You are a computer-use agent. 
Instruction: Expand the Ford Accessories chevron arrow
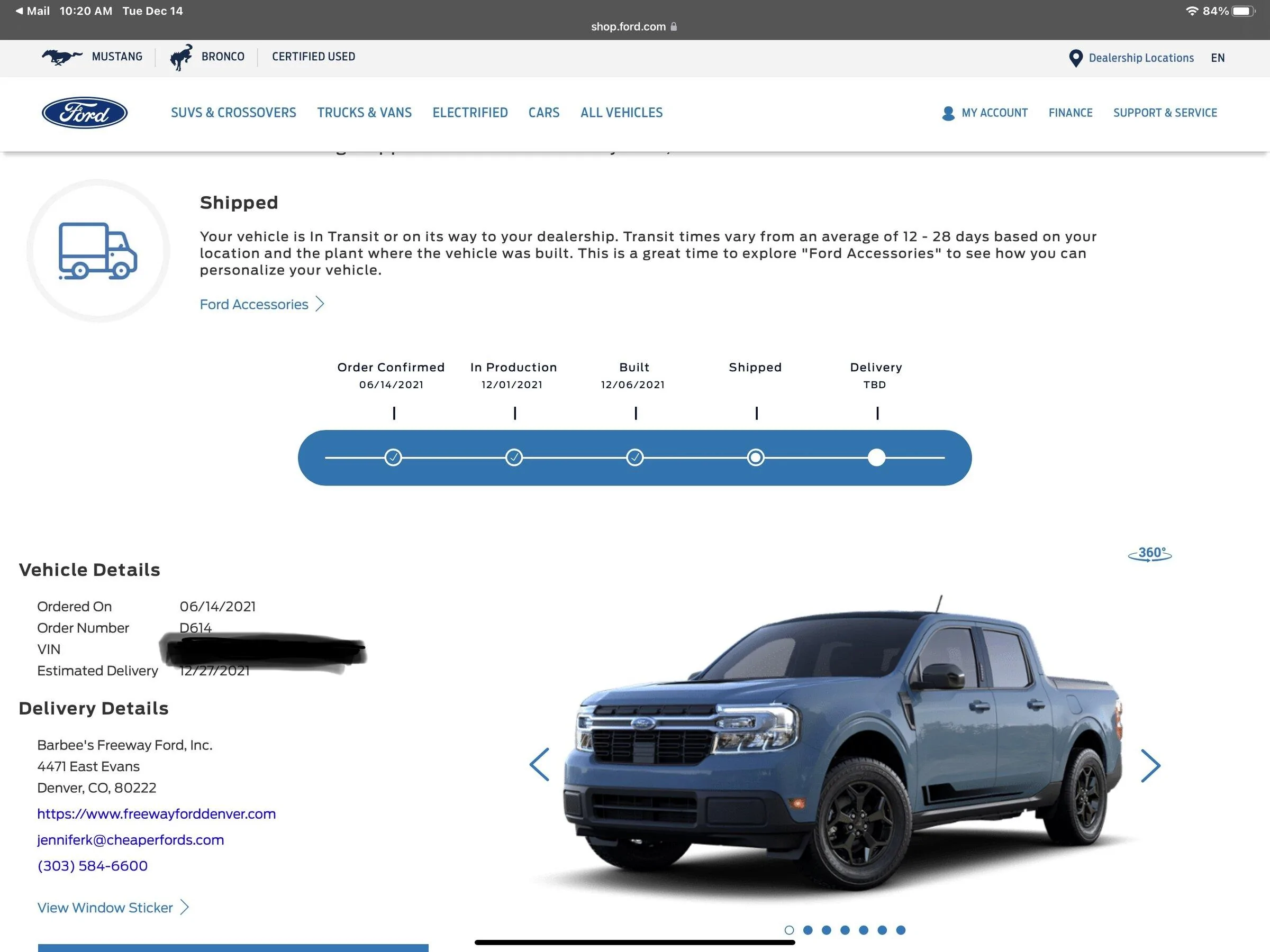tap(320, 304)
